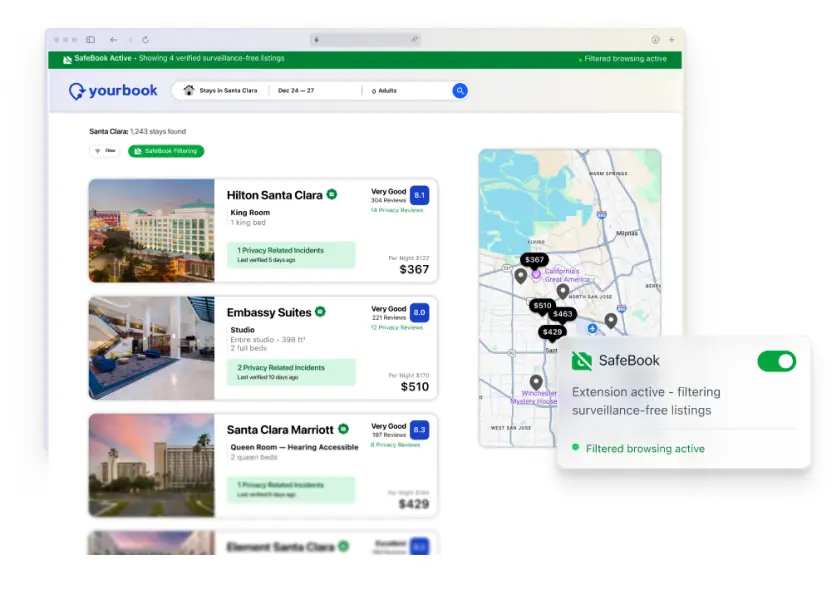
Task: Click the browser address bar
Action: coord(365,39)
